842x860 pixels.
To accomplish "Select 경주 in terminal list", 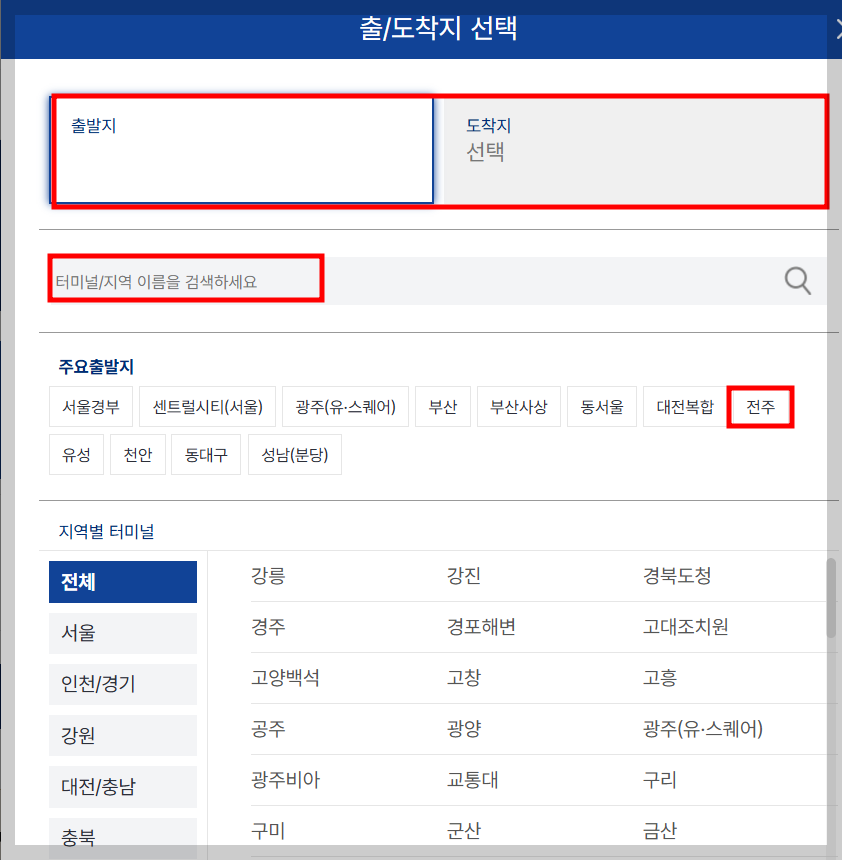I will click(x=268, y=626).
